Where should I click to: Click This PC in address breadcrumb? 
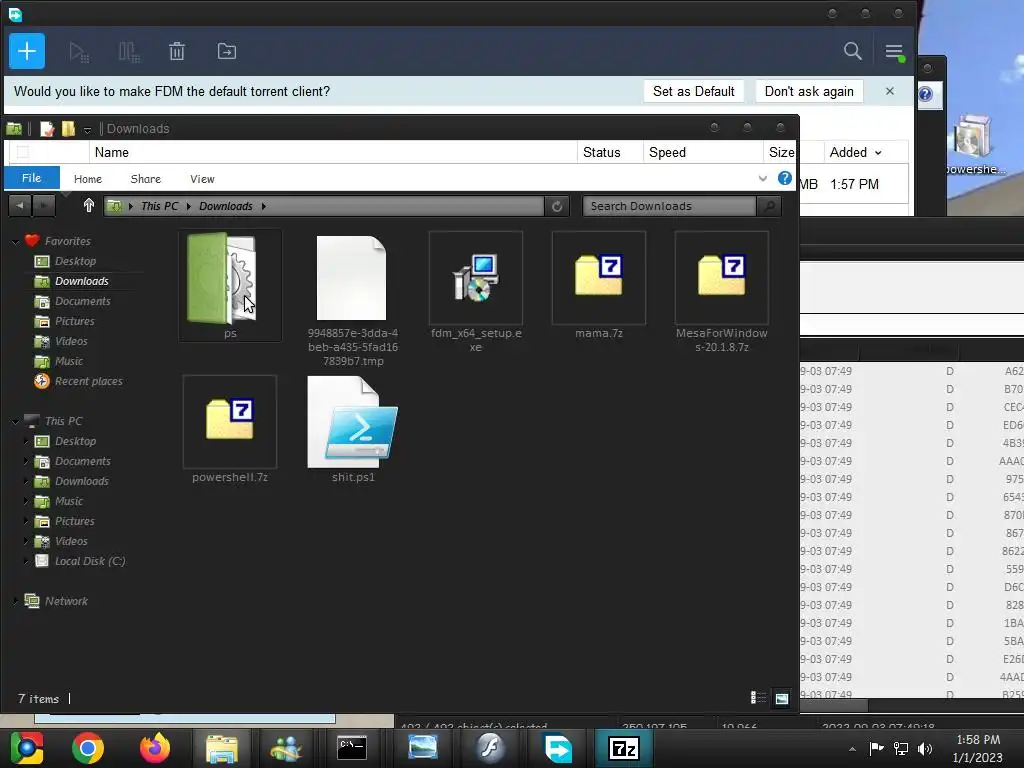pos(159,206)
